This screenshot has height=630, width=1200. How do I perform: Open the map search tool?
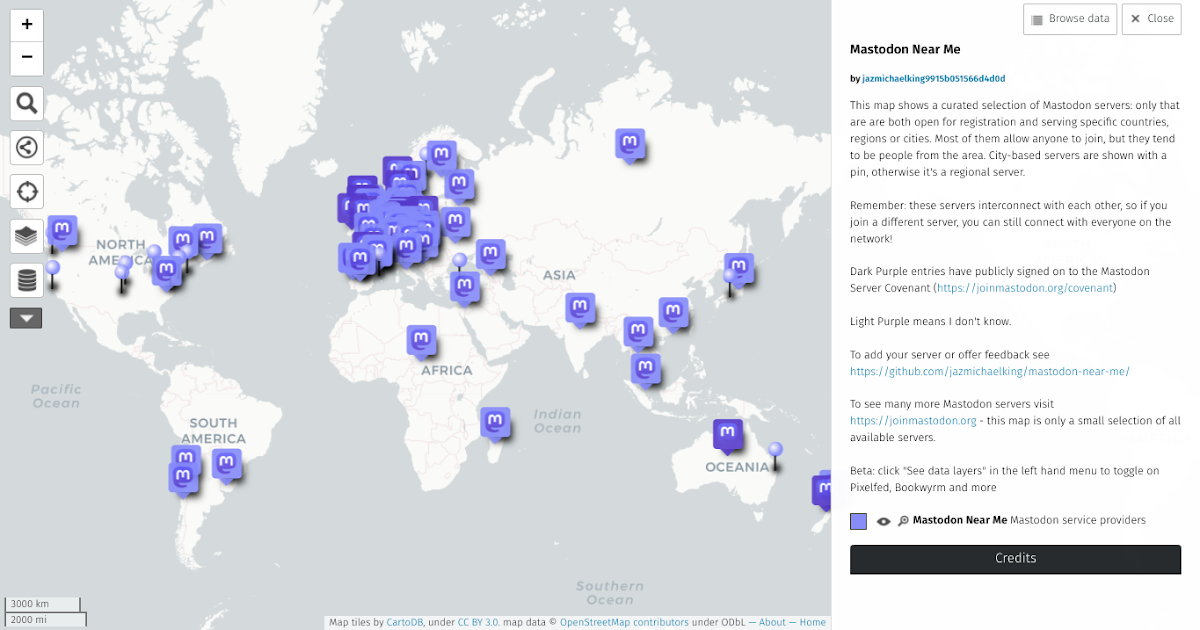(x=27, y=103)
